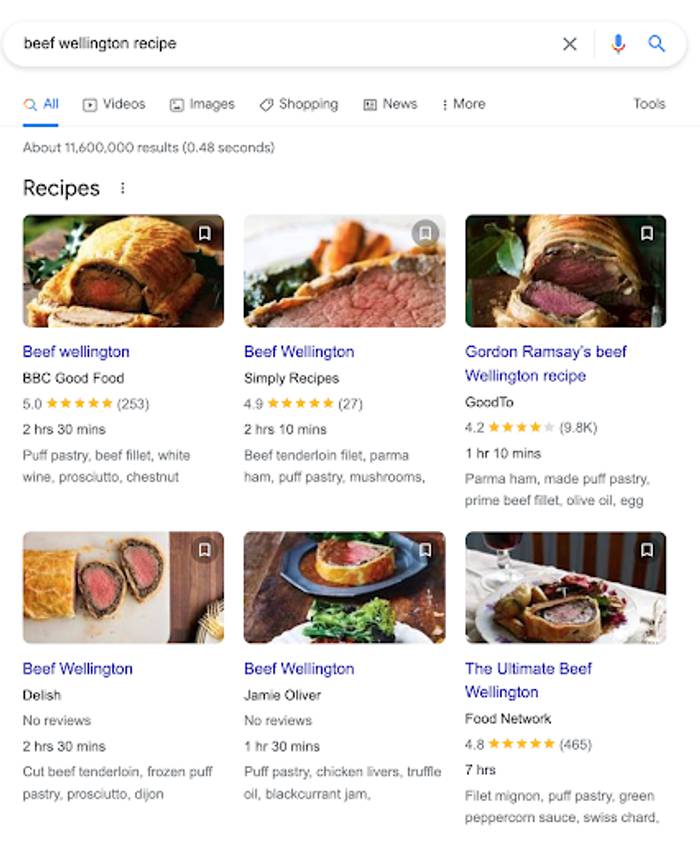Expand the More search categories dropdown

462,104
